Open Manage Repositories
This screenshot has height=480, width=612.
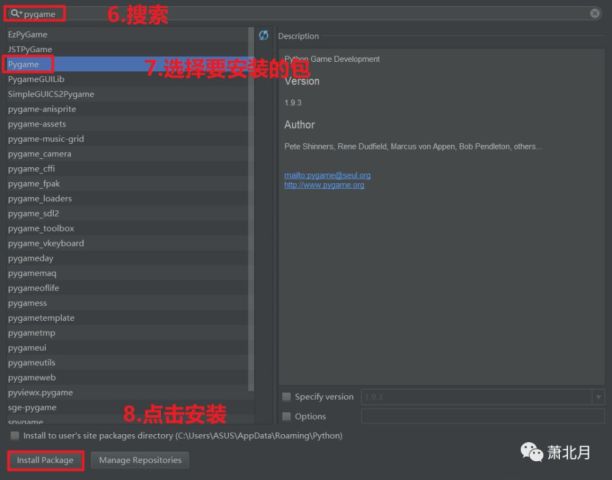[140, 460]
